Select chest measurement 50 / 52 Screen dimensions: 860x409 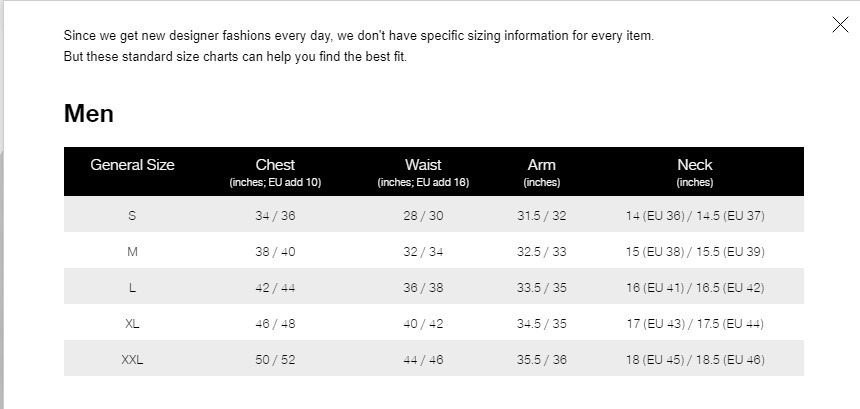[275, 360]
